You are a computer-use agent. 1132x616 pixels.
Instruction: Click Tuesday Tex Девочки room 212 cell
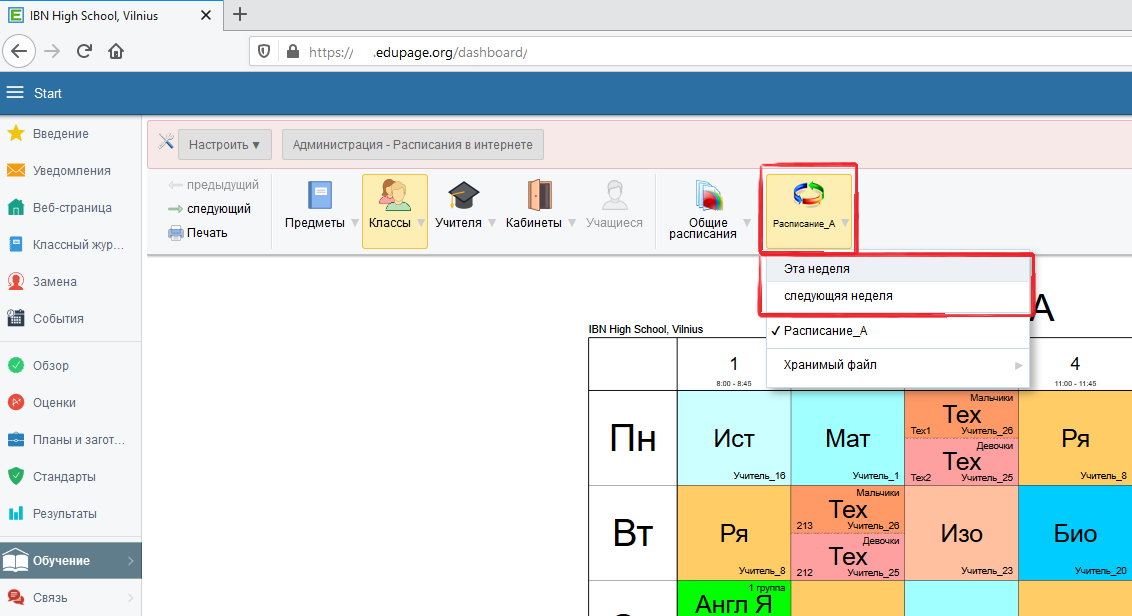(x=848, y=557)
